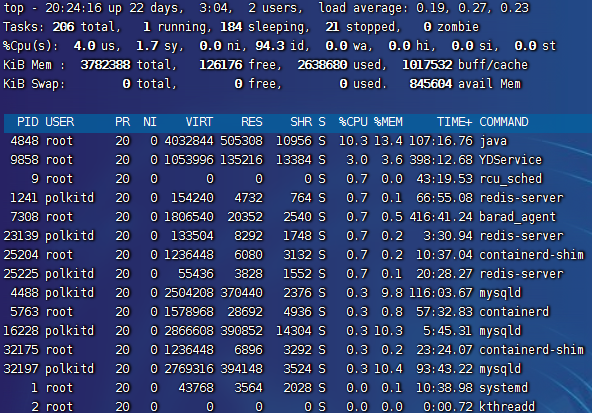Viewport: 592px width, 413px height.
Task: Click PID 25225 of redis-server
Action: pyautogui.click(x=21, y=274)
